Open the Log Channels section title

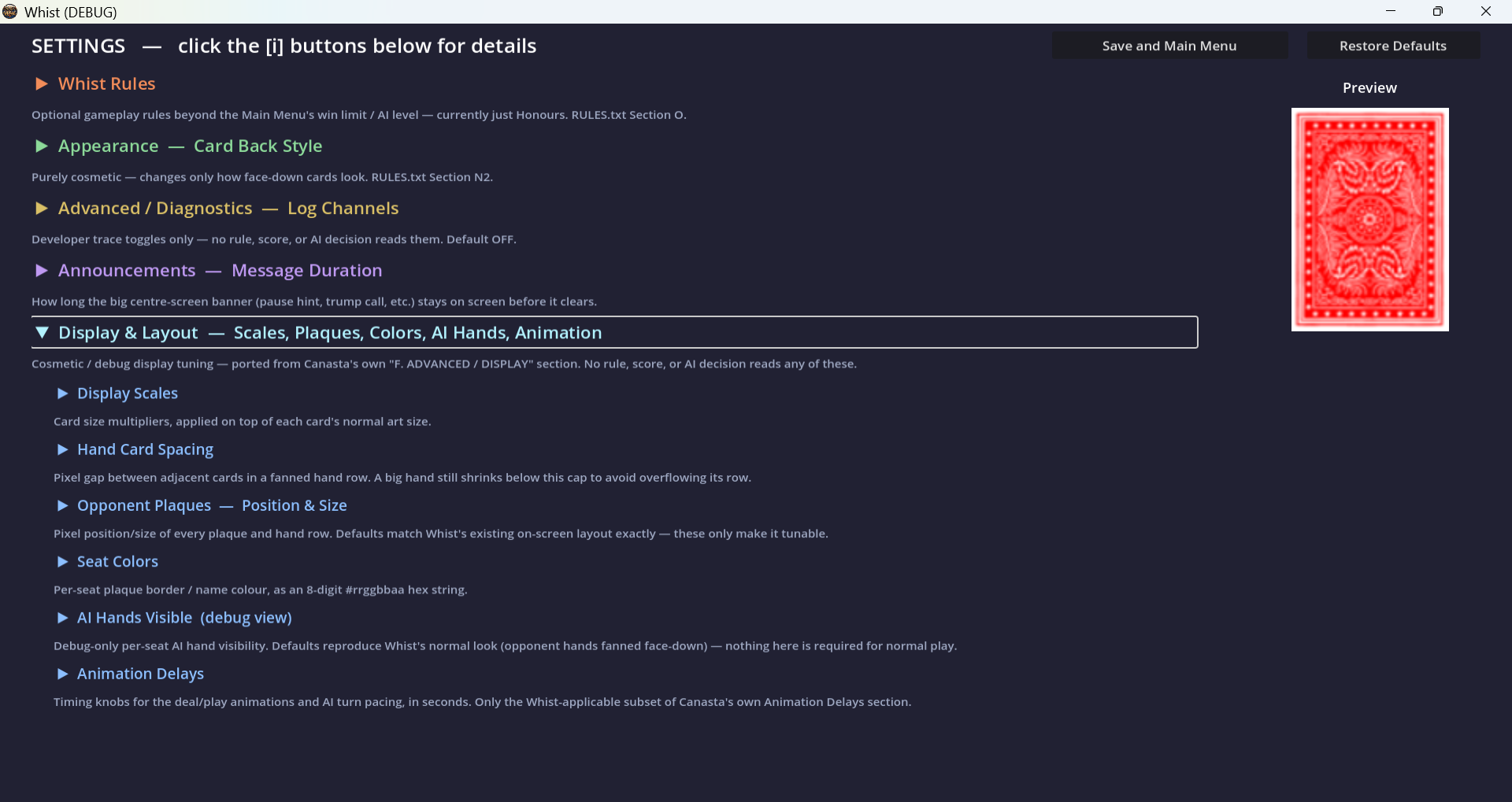(x=343, y=208)
